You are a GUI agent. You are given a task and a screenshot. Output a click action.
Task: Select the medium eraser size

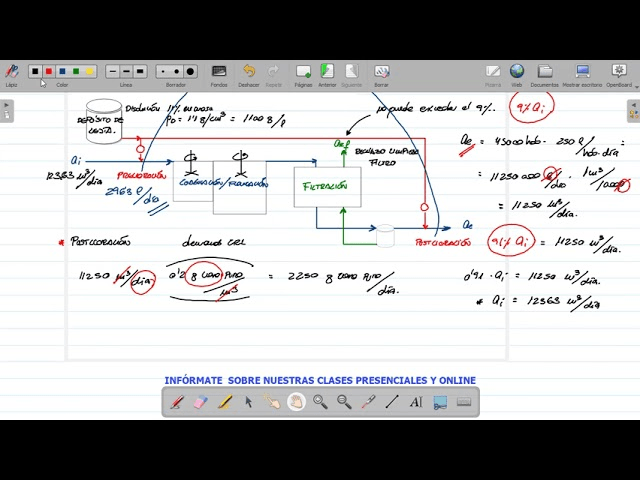tap(176, 71)
